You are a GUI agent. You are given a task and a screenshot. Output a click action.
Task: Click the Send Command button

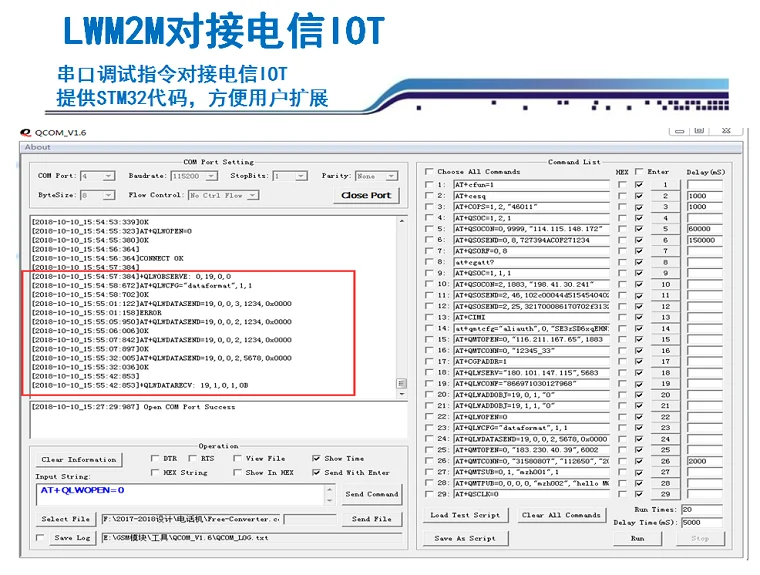372,494
